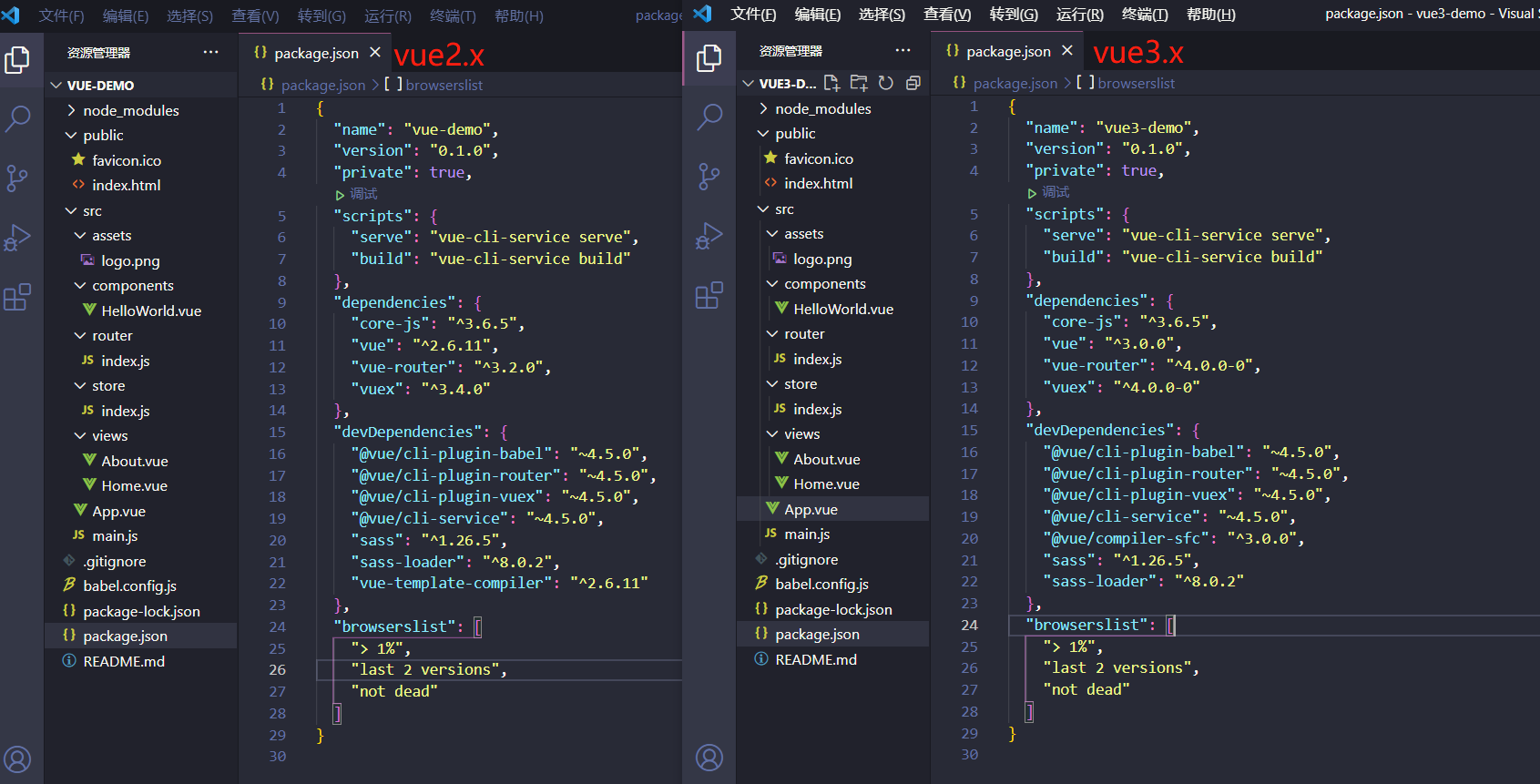Open Source Control in vue3-demo window

click(x=709, y=176)
